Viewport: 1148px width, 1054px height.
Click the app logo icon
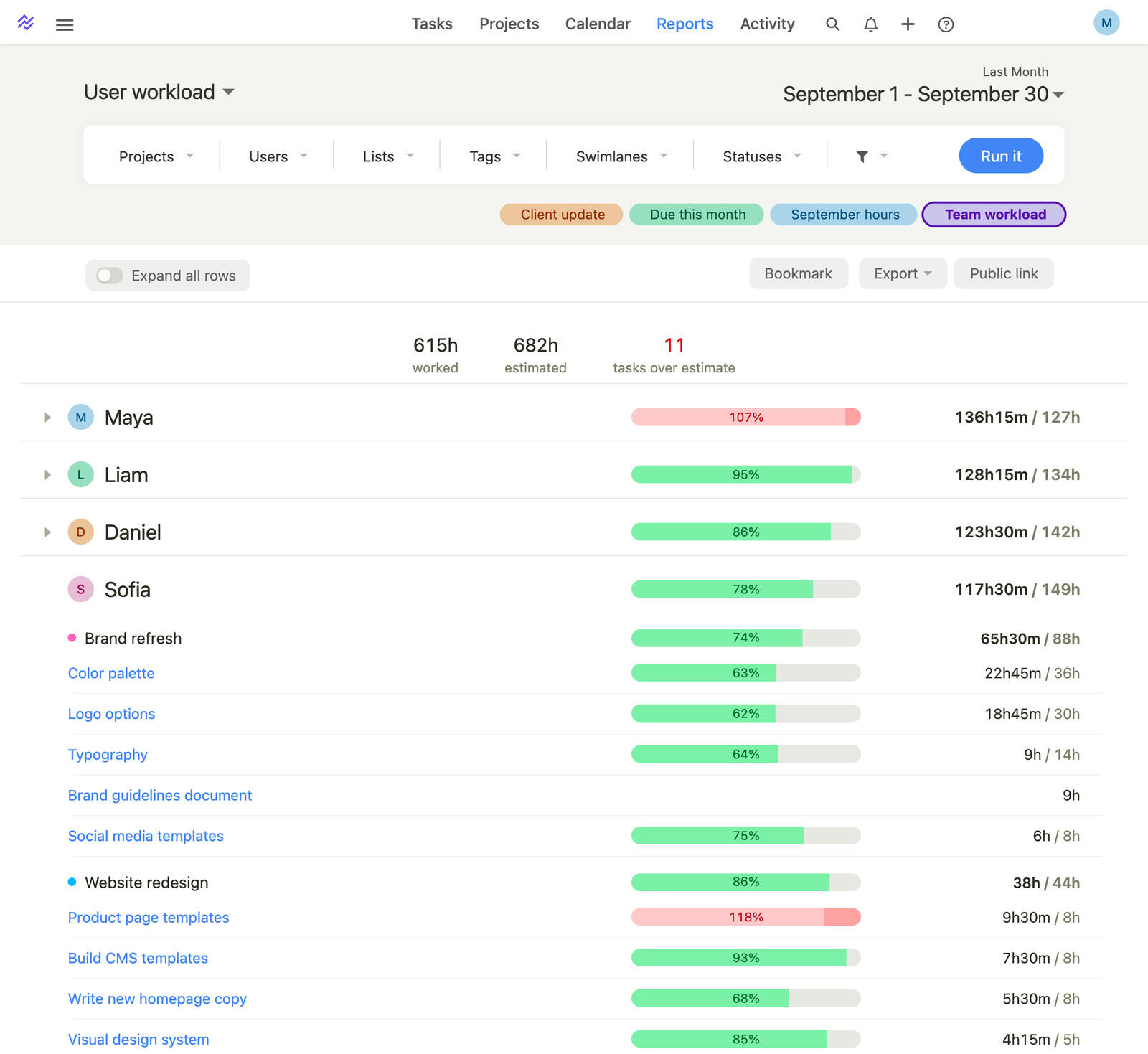point(26,23)
